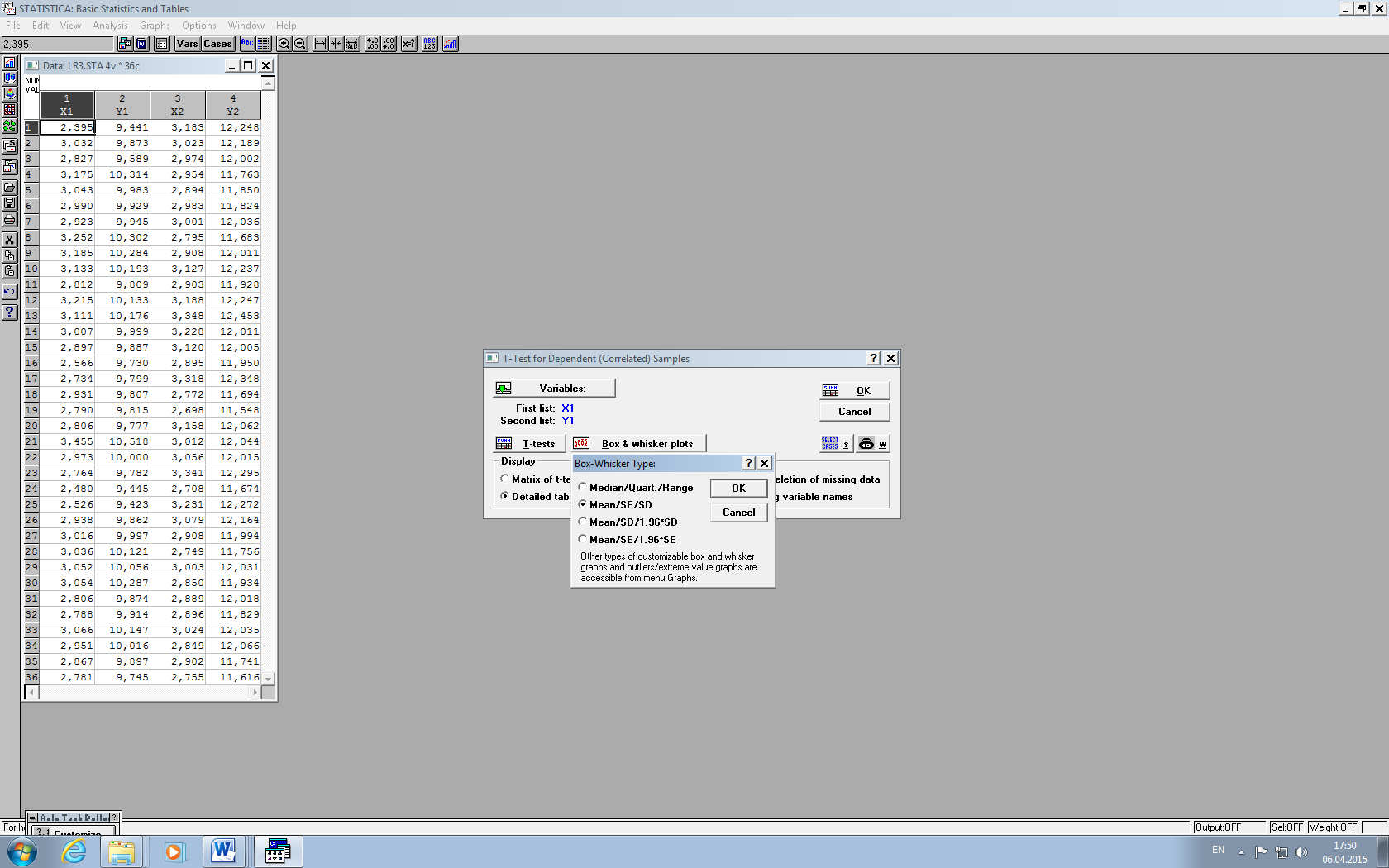Viewport: 1389px width, 868px height.
Task: Click the 3D surface plot sidebar icon
Action: coord(9,94)
